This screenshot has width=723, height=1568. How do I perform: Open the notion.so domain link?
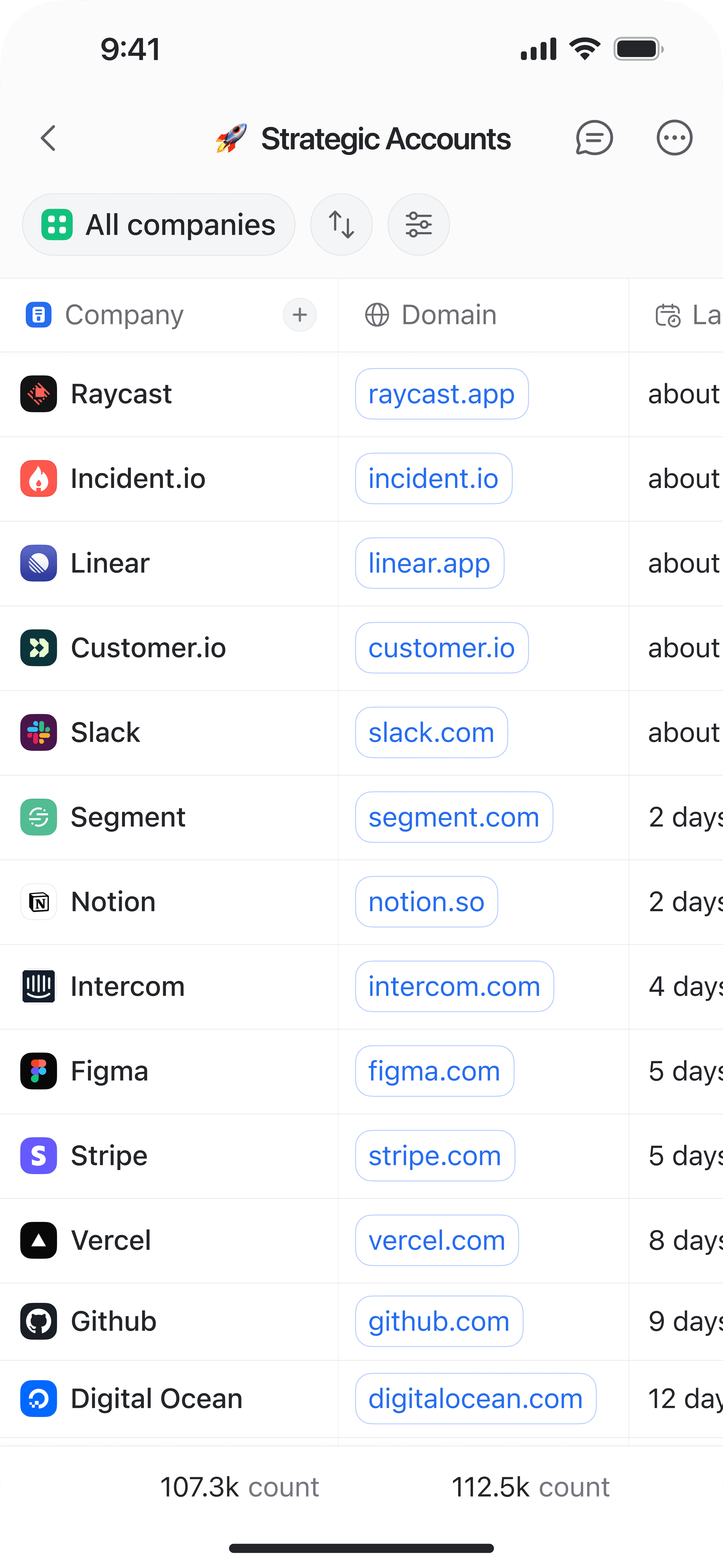point(426,902)
